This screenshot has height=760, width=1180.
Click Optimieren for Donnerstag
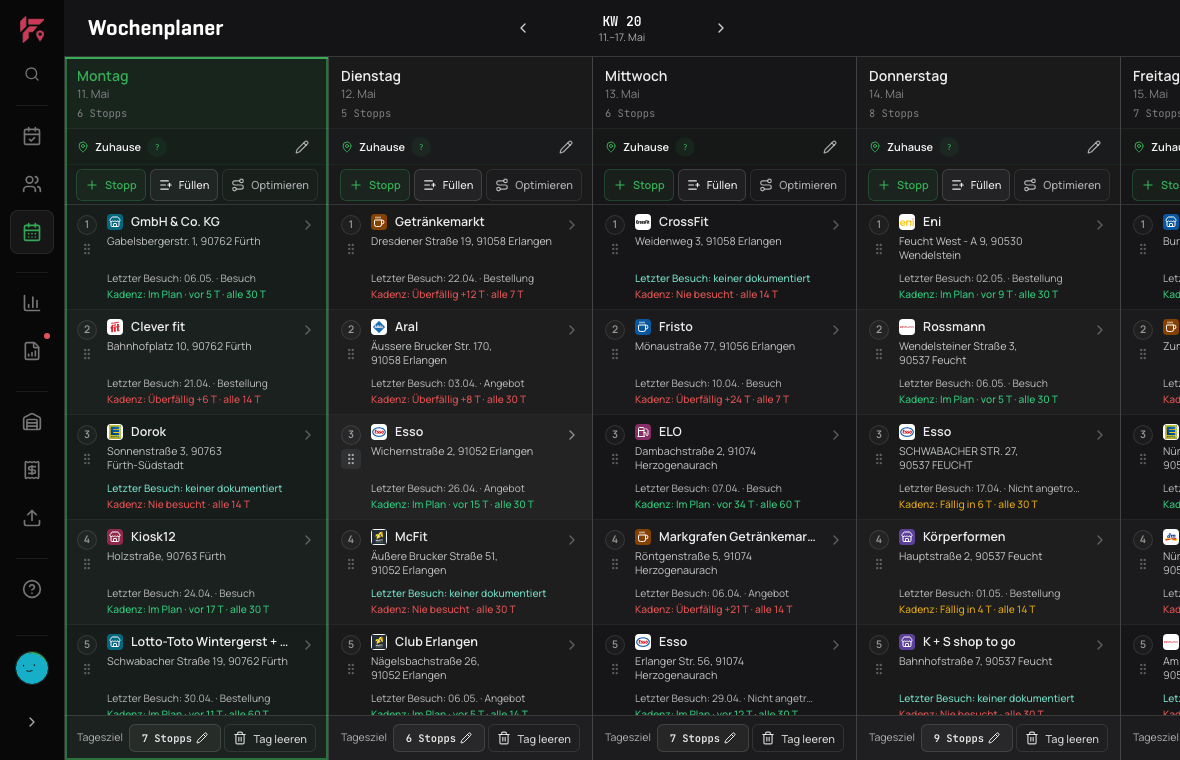click(1063, 185)
